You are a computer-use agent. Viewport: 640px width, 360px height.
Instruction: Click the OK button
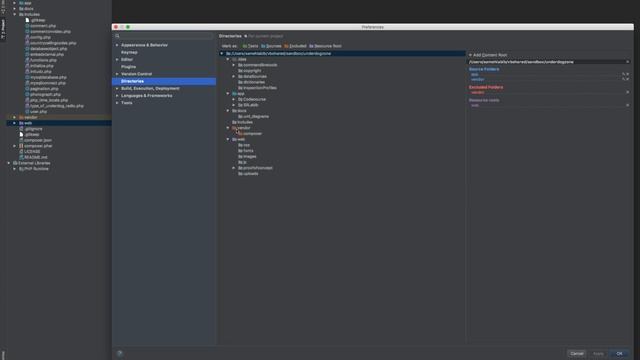pyautogui.click(x=619, y=353)
